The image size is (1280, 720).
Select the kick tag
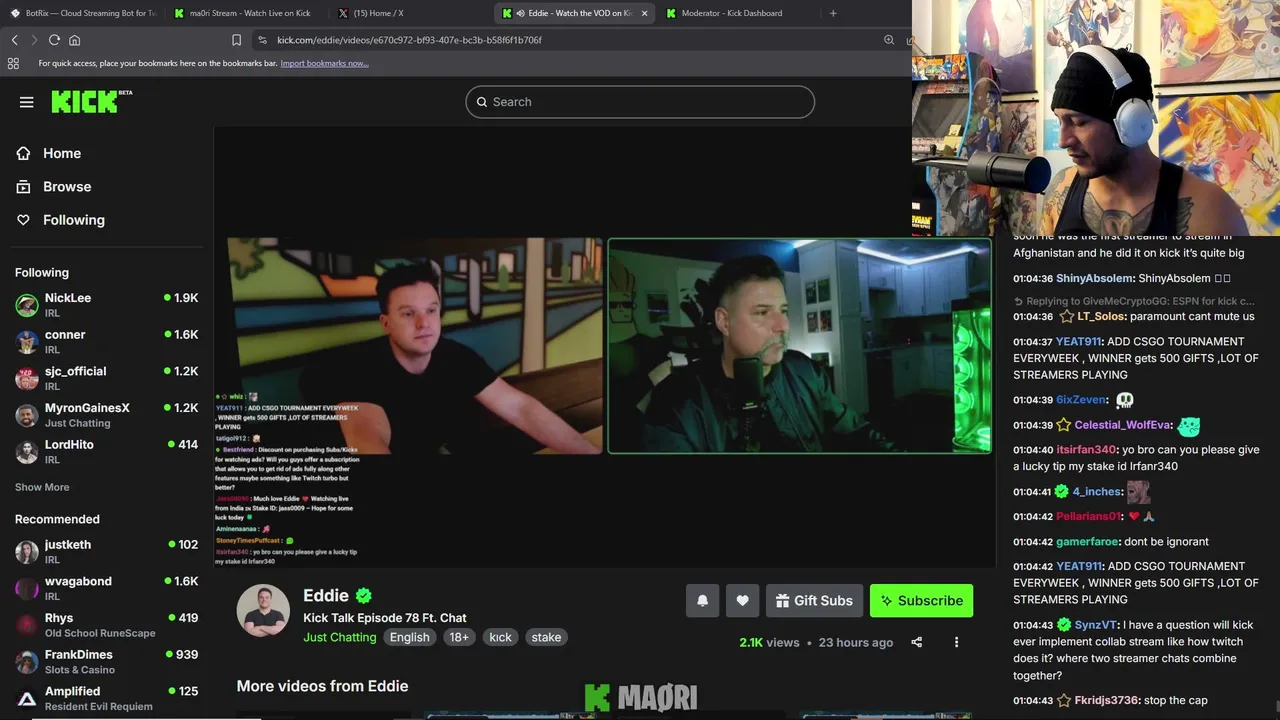[x=500, y=637]
